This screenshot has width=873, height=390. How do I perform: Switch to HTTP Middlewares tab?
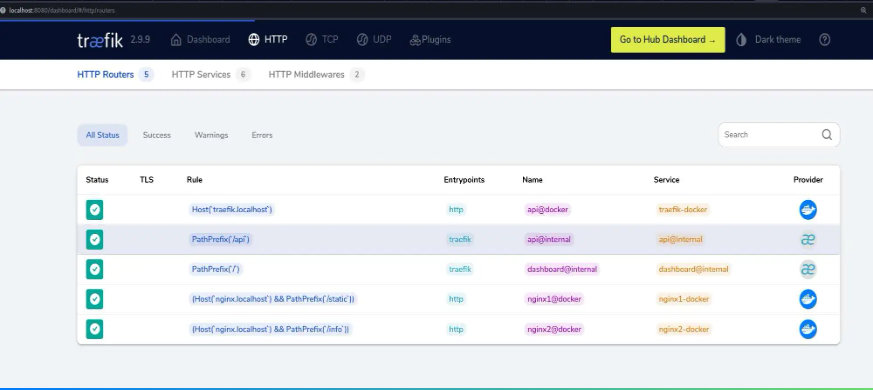(316, 74)
